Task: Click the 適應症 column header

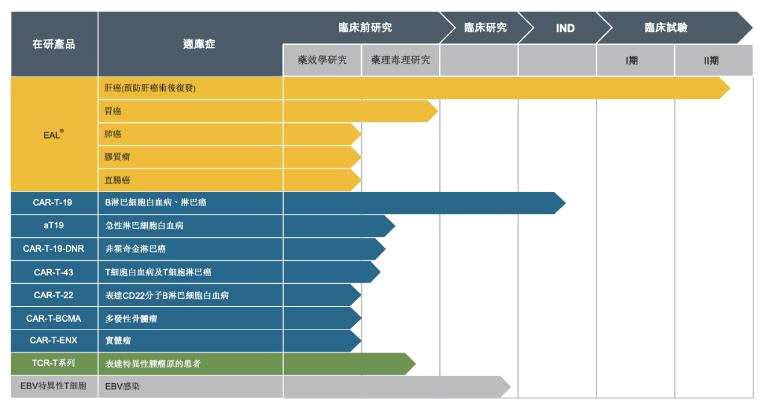Action: coord(190,44)
